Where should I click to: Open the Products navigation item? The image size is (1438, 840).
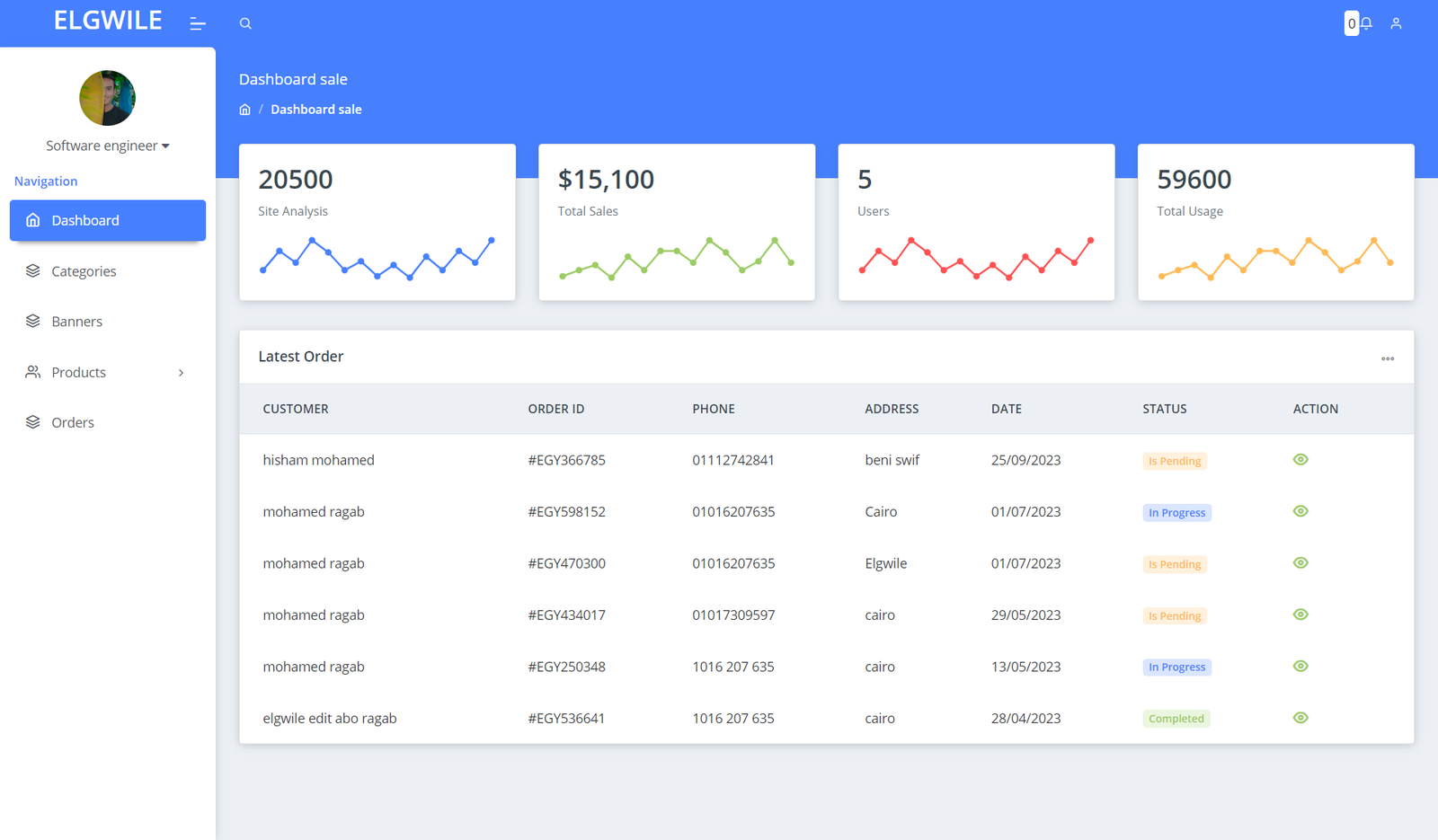coord(79,372)
